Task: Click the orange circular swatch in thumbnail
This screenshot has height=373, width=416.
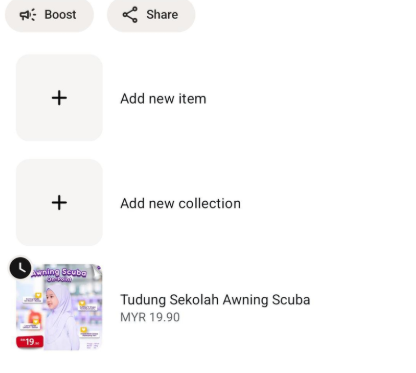Action: point(33,317)
